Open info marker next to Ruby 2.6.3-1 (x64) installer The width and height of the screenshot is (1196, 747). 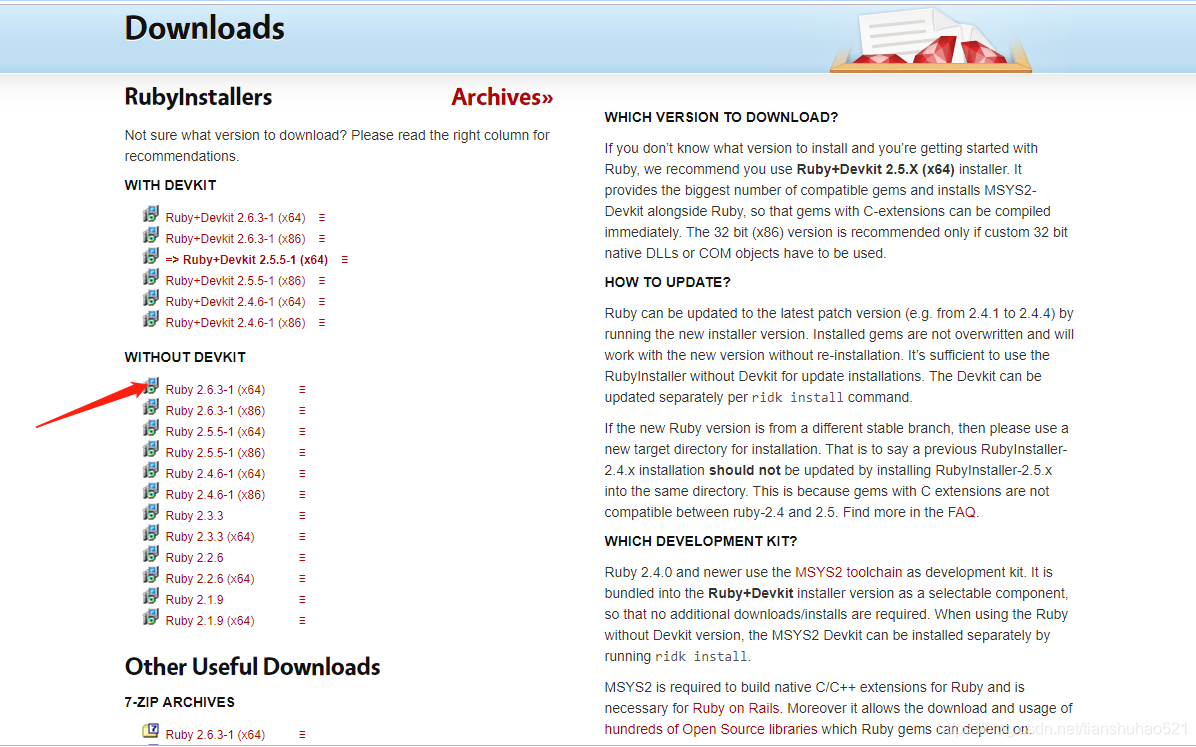[x=302, y=389]
